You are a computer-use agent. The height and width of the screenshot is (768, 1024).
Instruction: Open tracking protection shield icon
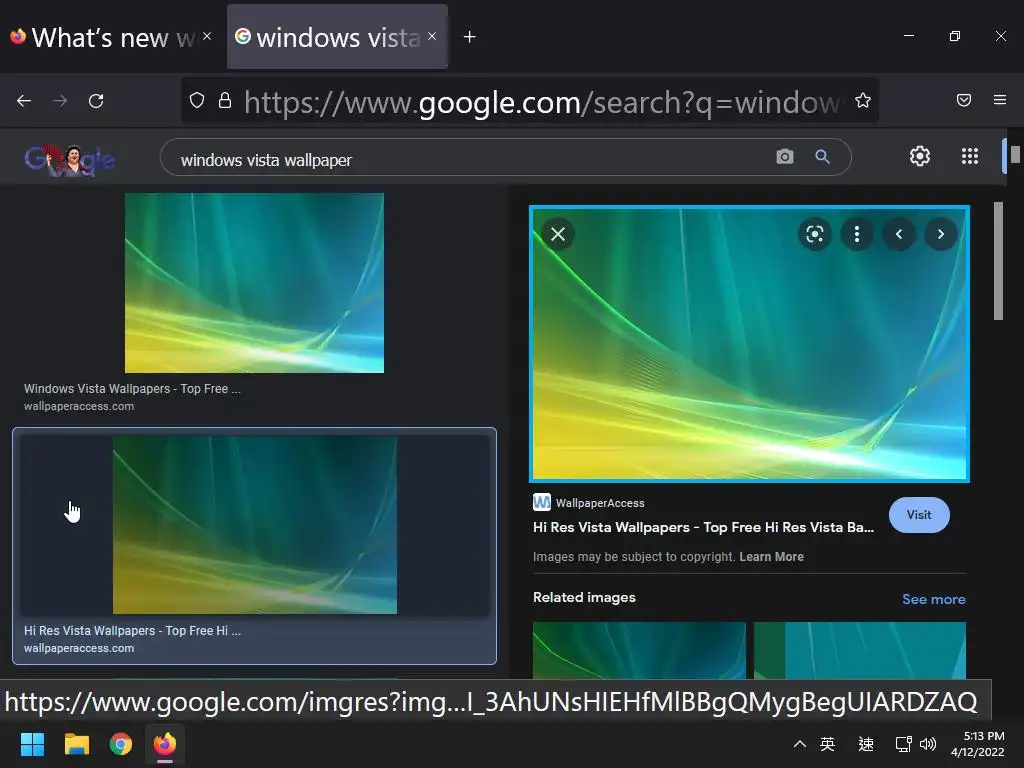point(197,100)
